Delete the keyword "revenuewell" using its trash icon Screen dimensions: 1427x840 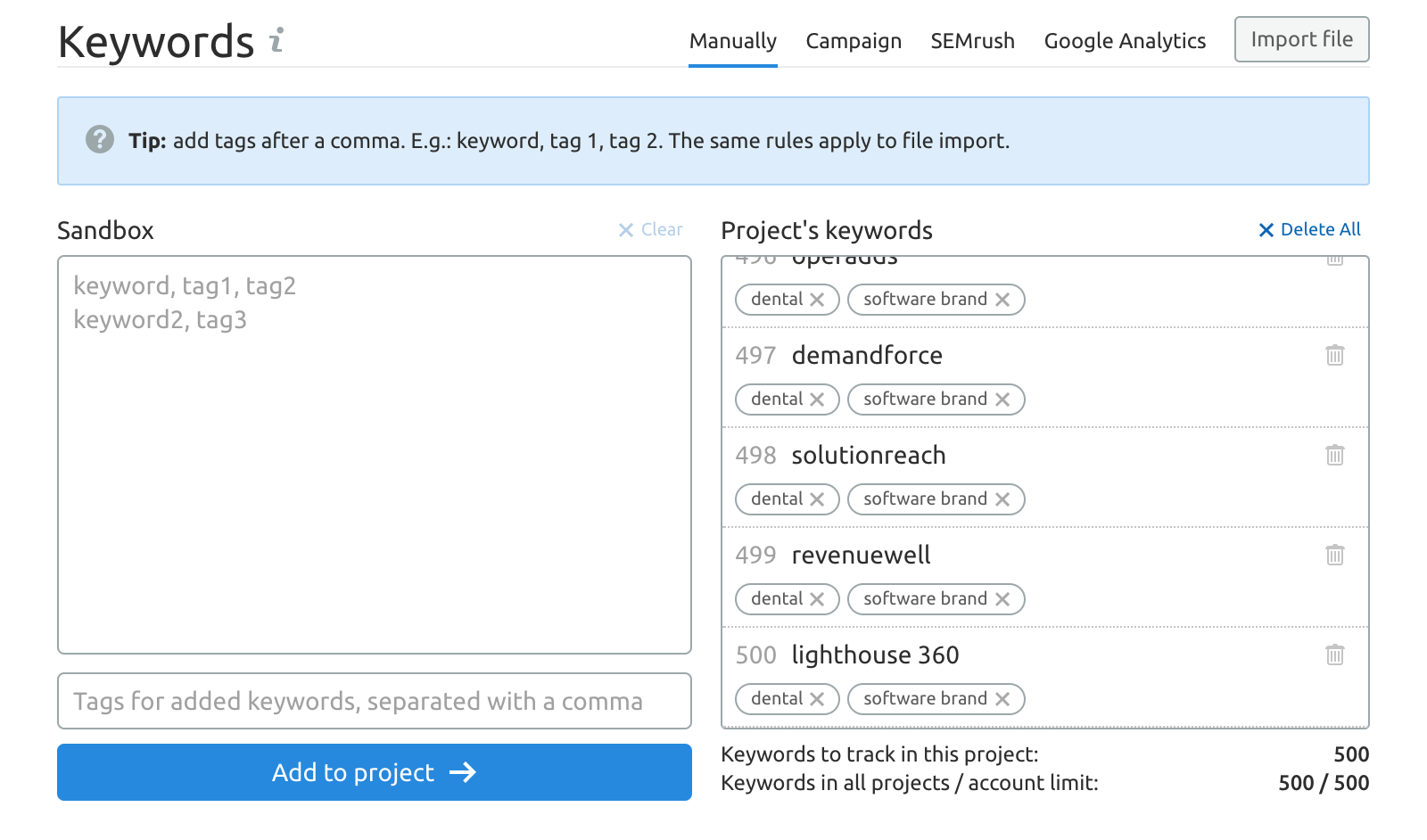(1335, 555)
